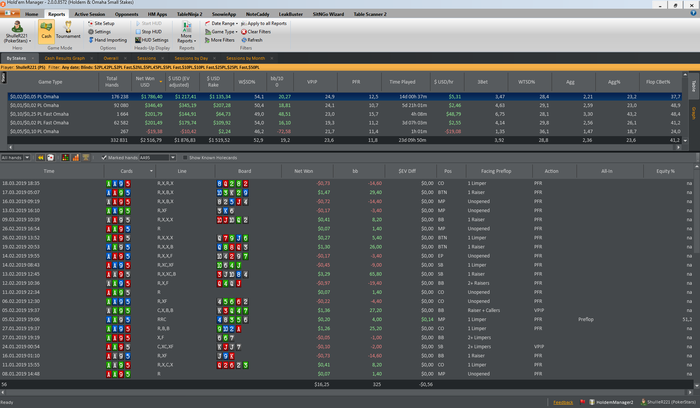Open the Graph side panel tab
This screenshot has height=408, width=700.
694,113
